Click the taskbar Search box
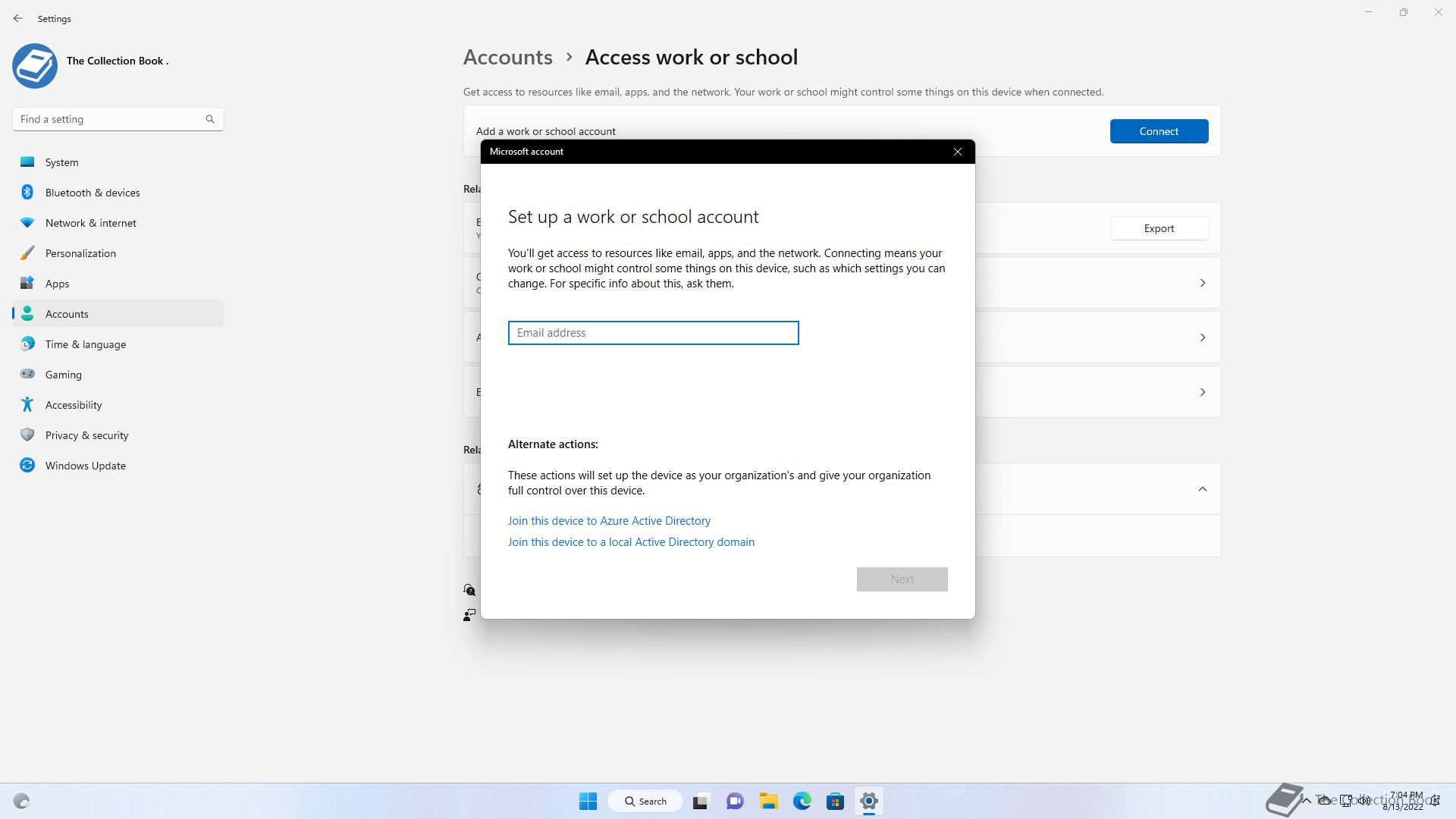 pos(645,801)
